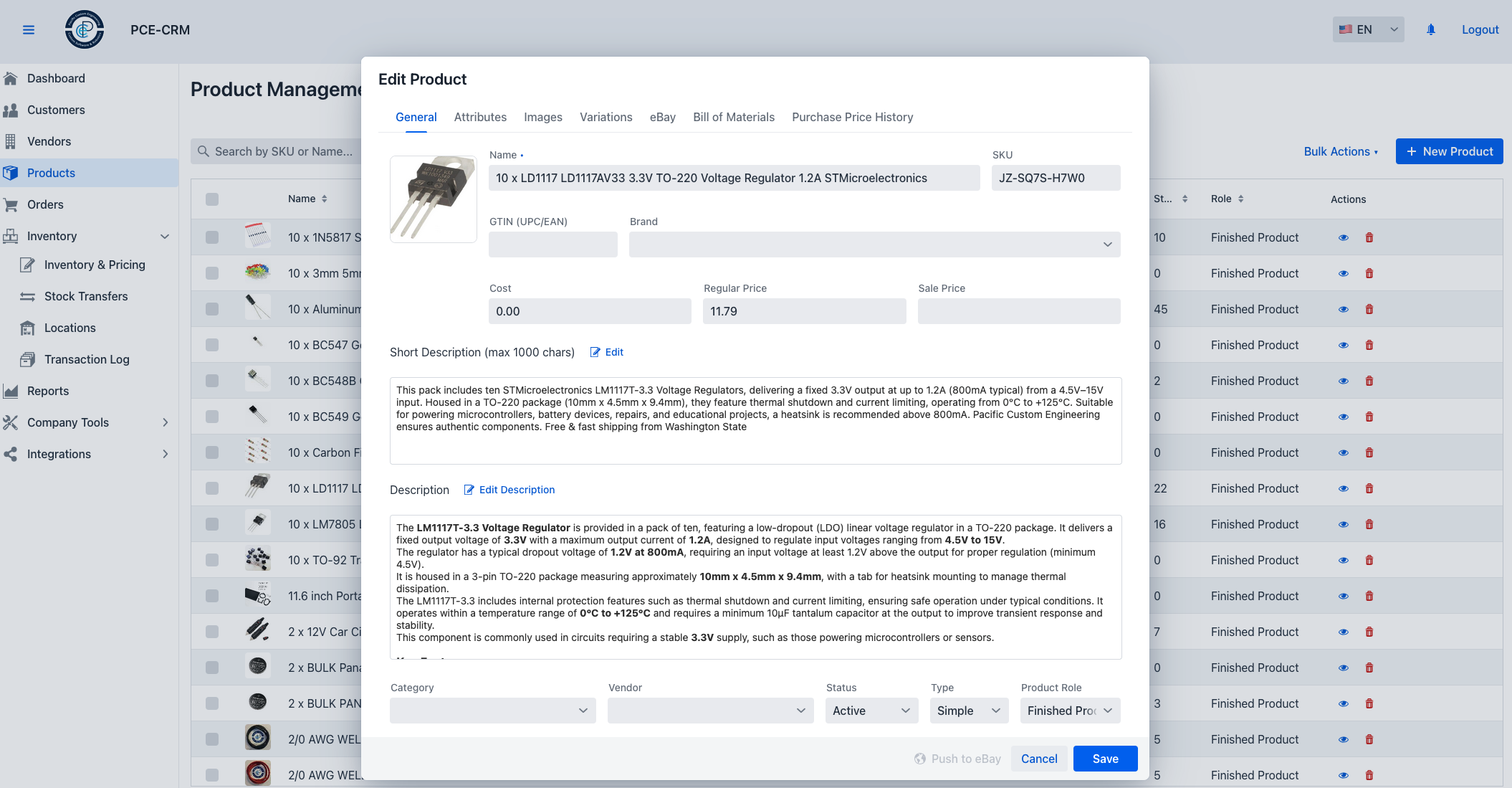View the 10 x LM7805 product via eye icon
The image size is (1512, 788).
(1343, 524)
